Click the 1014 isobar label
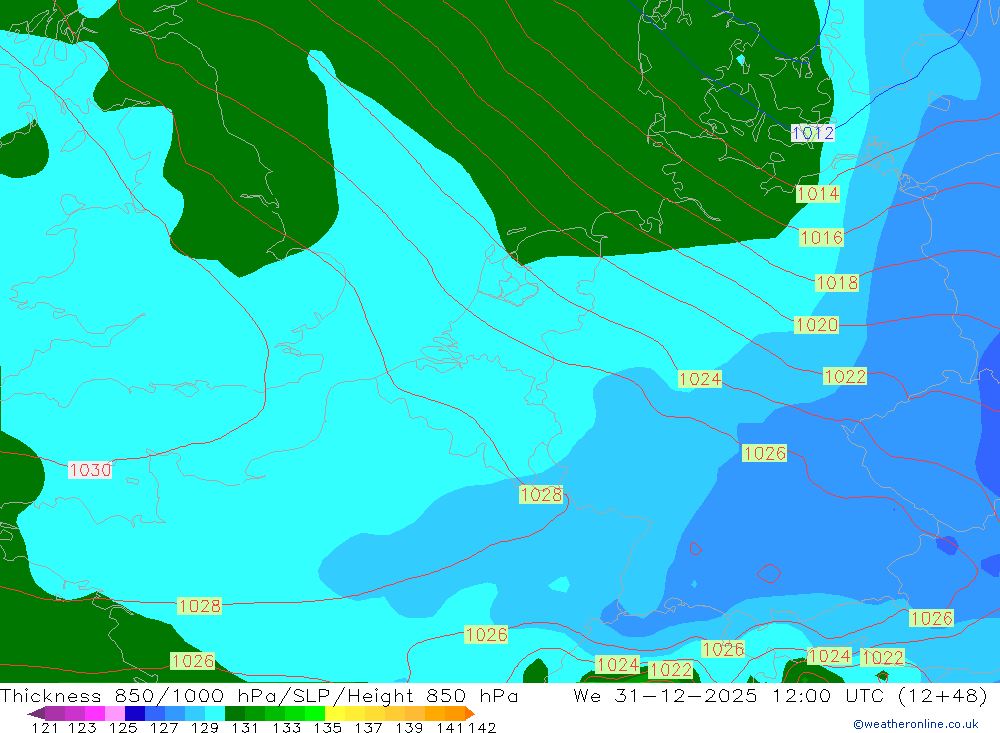The height and width of the screenshot is (733, 1000). (x=818, y=193)
